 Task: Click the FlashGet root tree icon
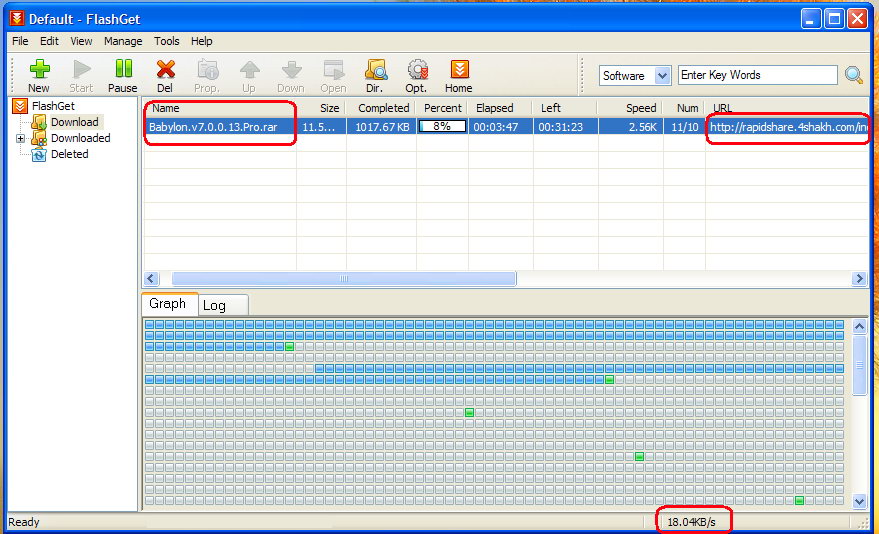(20, 106)
